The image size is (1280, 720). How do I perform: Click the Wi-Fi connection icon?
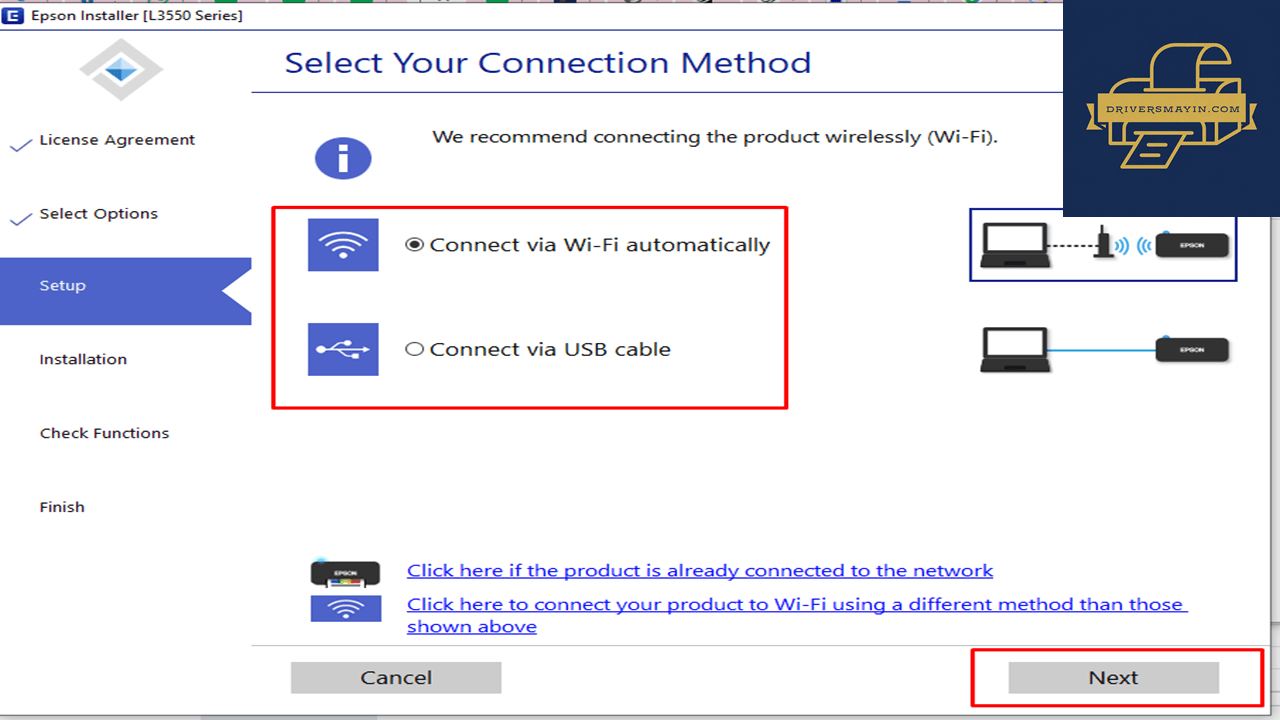[343, 245]
